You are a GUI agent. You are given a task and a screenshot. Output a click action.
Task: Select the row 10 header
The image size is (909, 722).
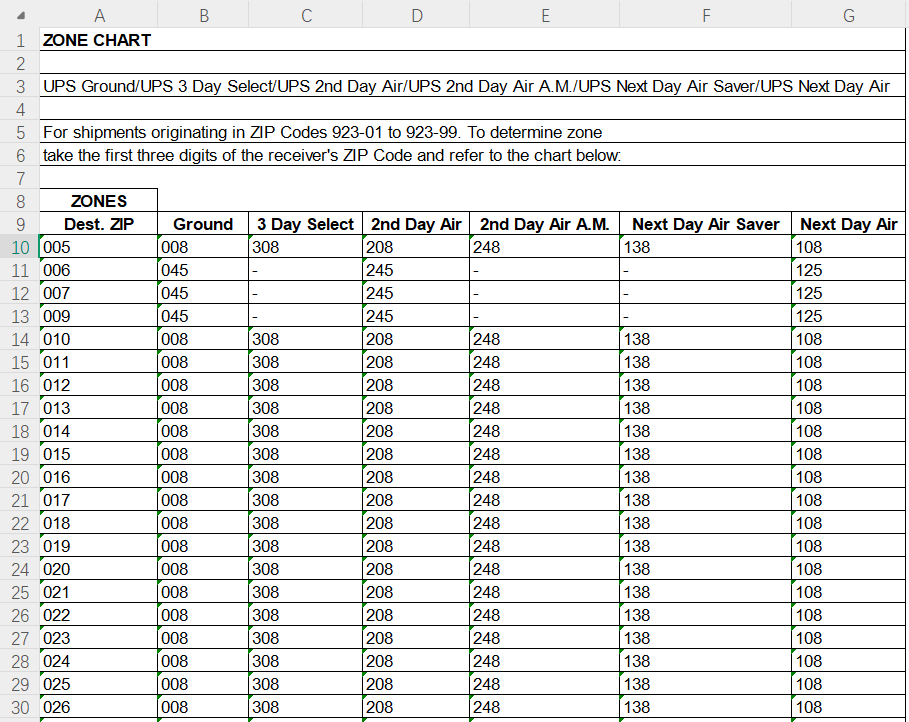(20, 247)
